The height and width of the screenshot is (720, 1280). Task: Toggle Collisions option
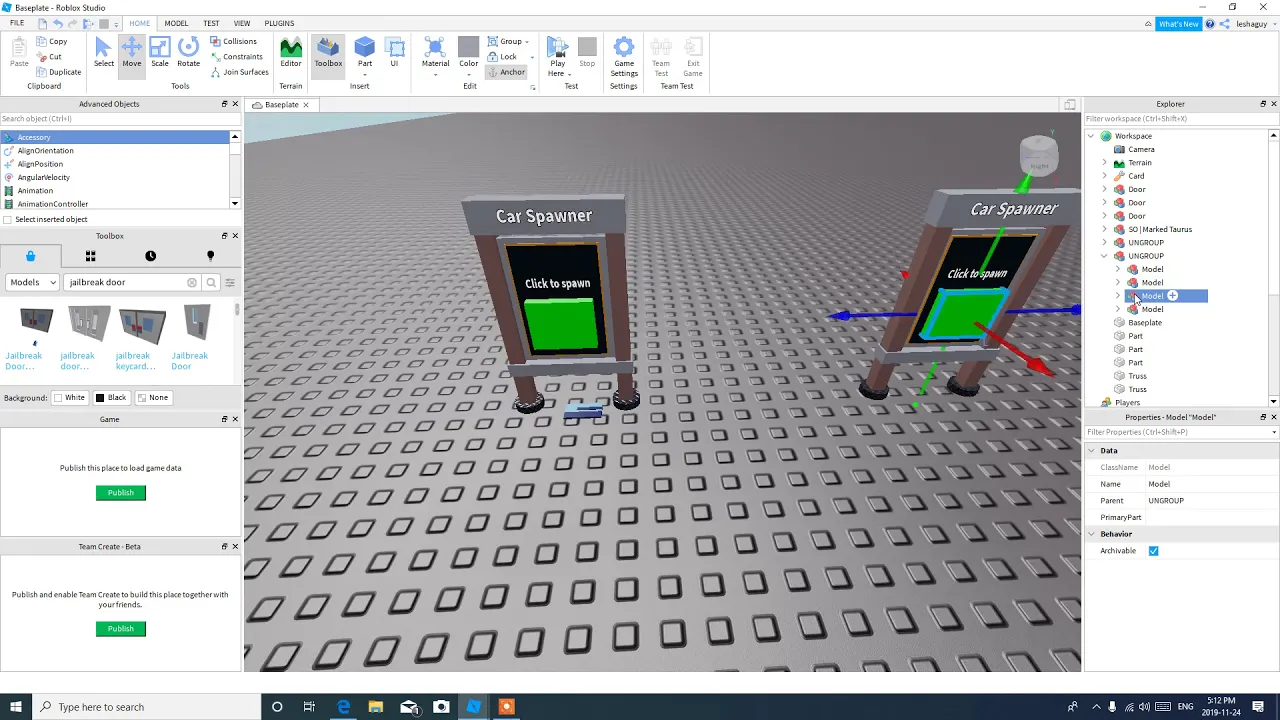(233, 41)
